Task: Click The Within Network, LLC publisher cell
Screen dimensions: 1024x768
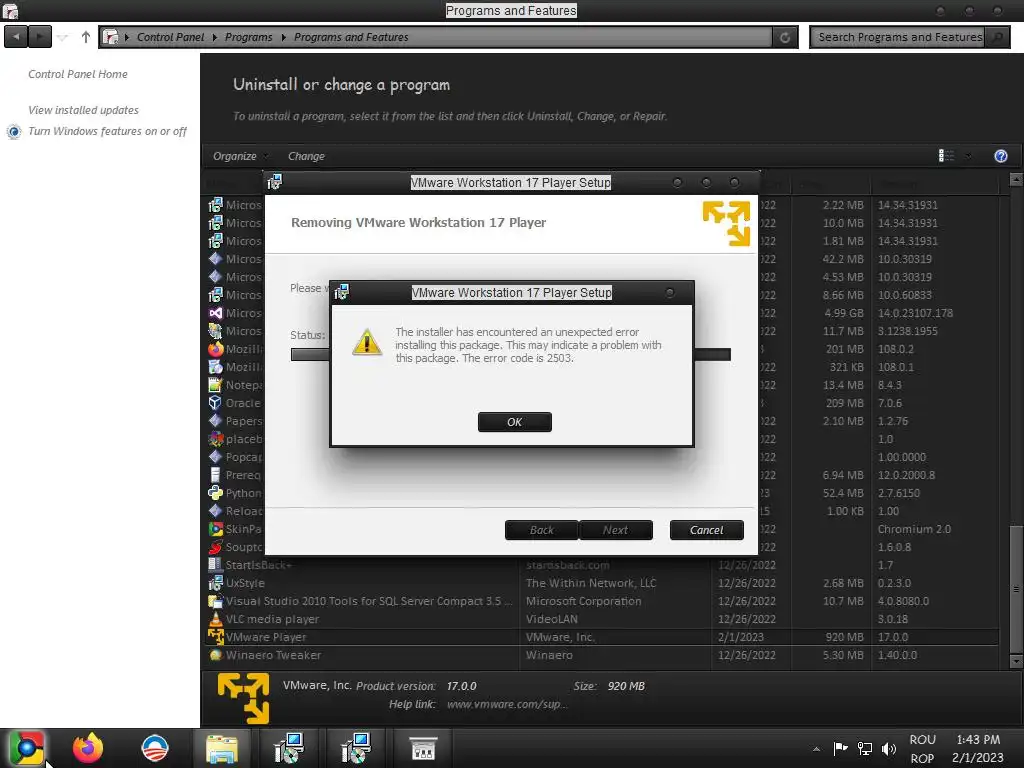Action: click(x=591, y=583)
